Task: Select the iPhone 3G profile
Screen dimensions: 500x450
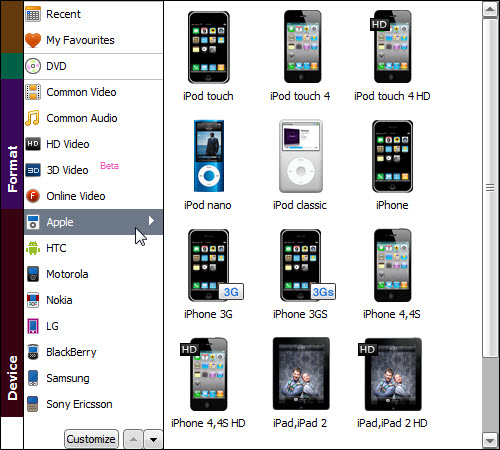Action: tap(213, 274)
